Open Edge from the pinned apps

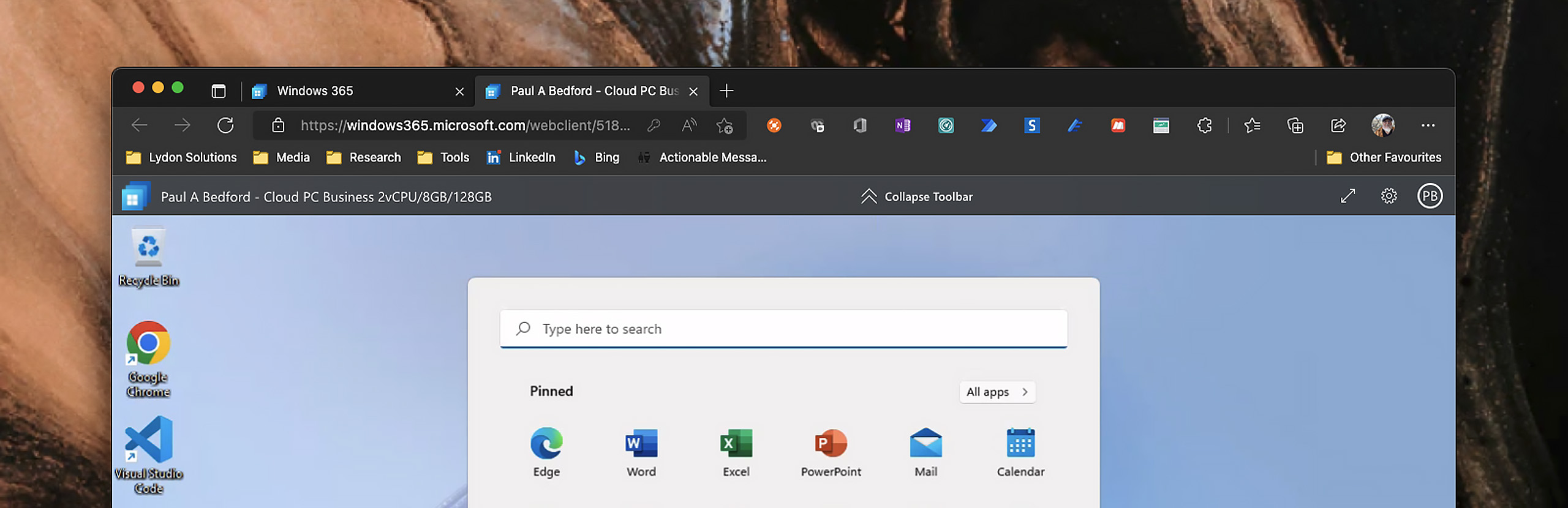546,452
